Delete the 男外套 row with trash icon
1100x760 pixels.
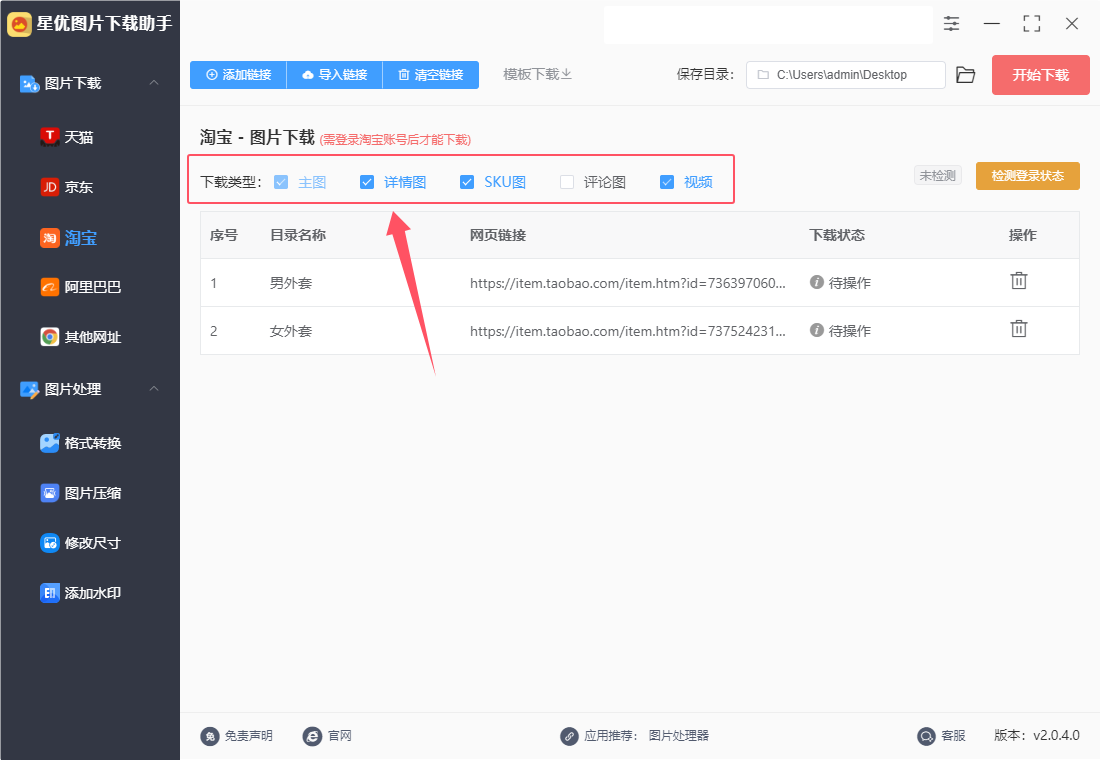[x=1019, y=281]
